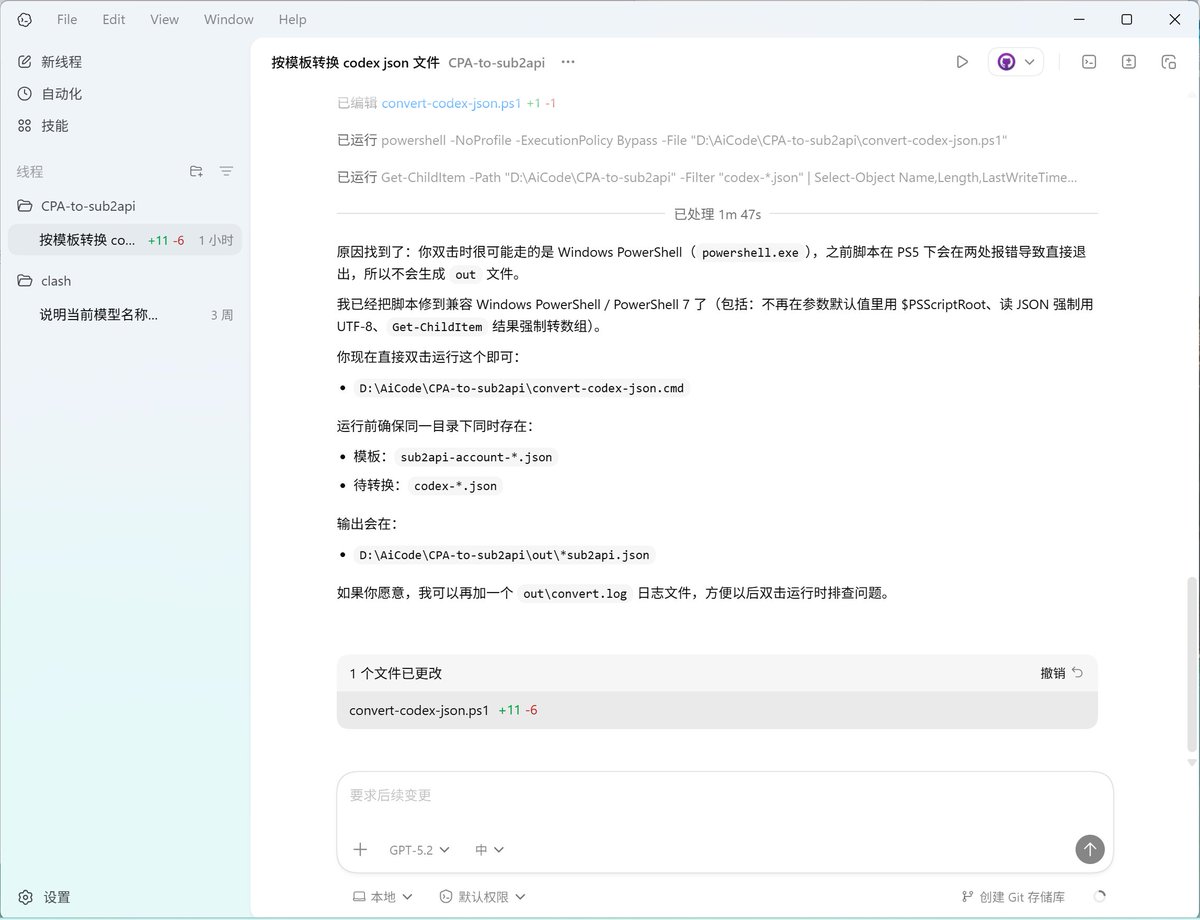Open the Help menu
This screenshot has width=1200, height=920.
pyautogui.click(x=293, y=19)
